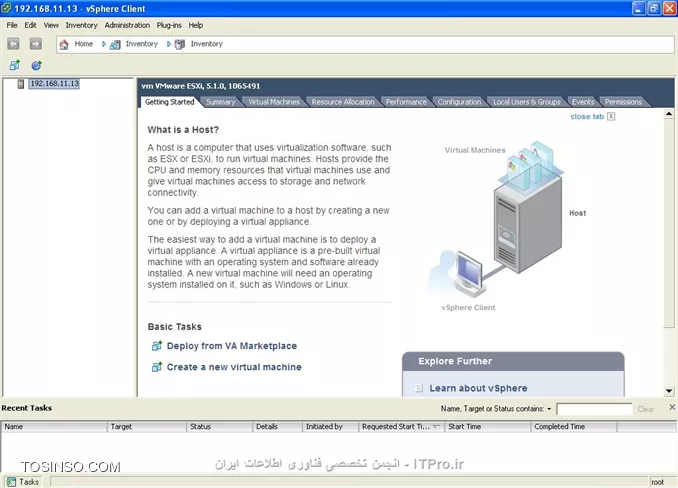Click the scroll up arrow in content pane
The width and height of the screenshot is (678, 488).
[669, 114]
